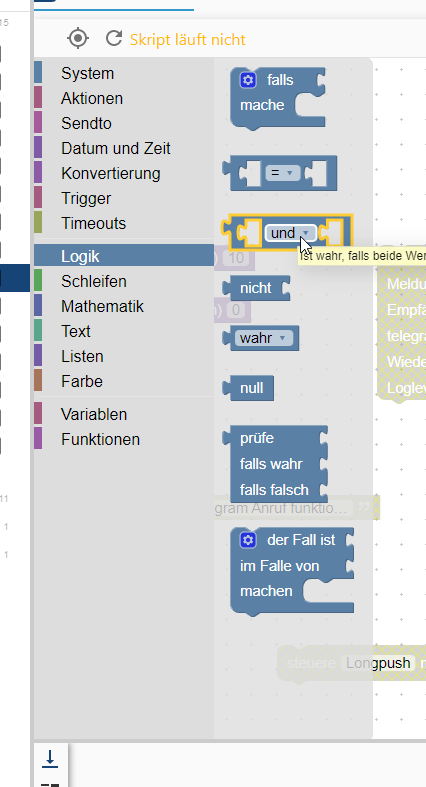Open the equals operator dropdown
Viewport: 426px width, 787px height.
282,173
